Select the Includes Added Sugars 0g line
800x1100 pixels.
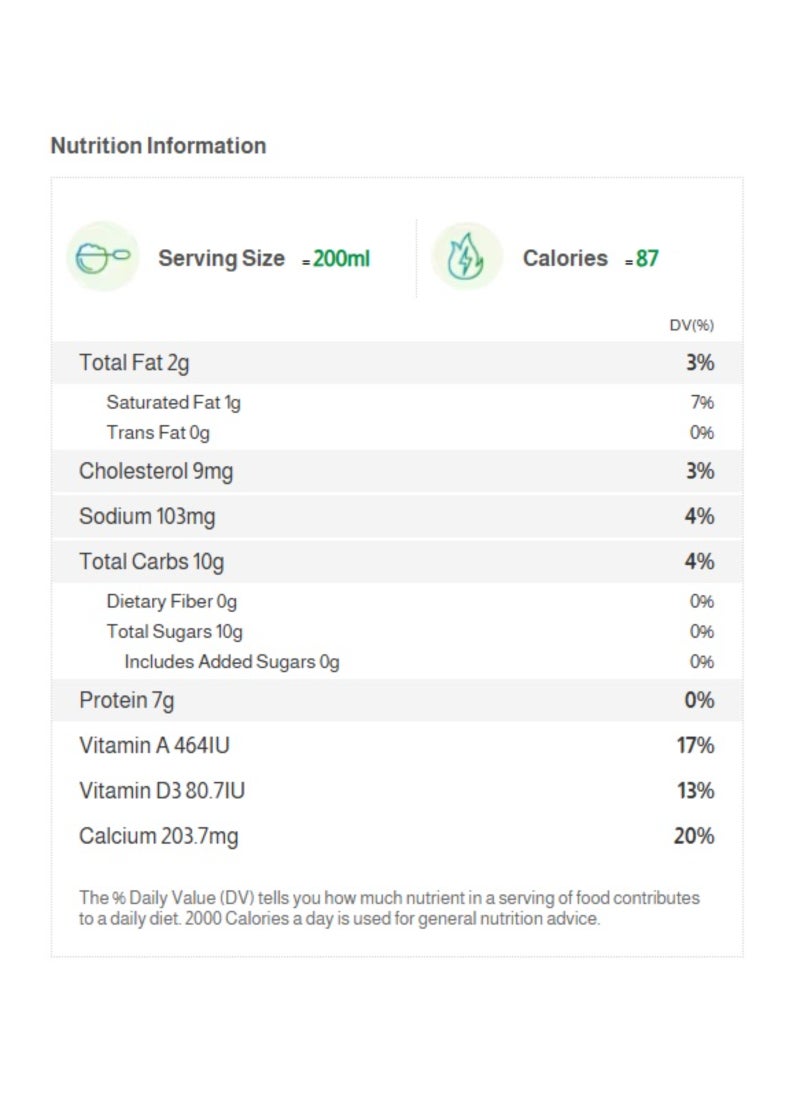(x=231, y=662)
